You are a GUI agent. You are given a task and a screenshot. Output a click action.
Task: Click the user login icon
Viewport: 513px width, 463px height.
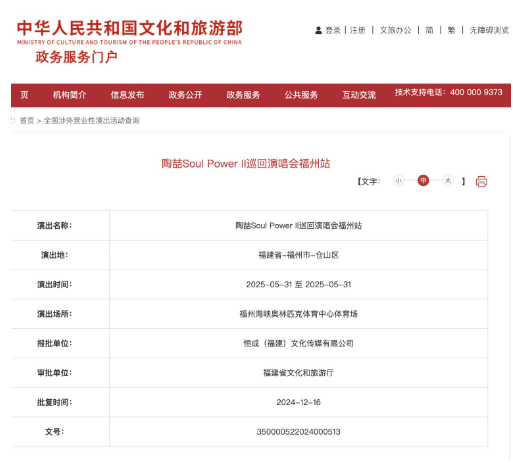coord(318,30)
